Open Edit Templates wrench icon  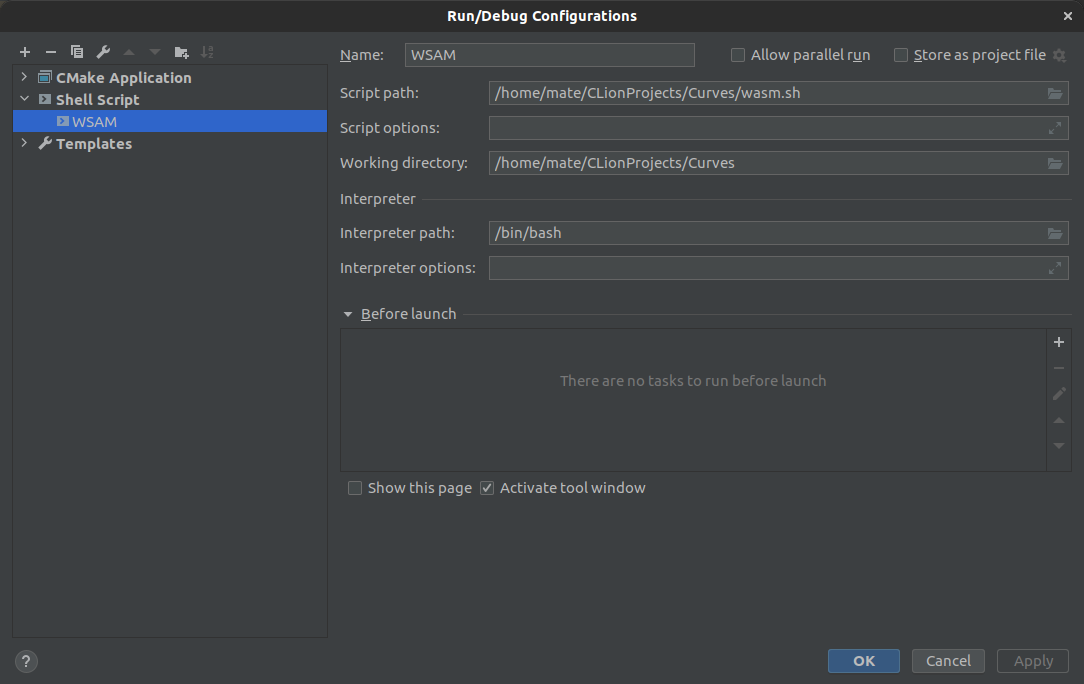[103, 52]
